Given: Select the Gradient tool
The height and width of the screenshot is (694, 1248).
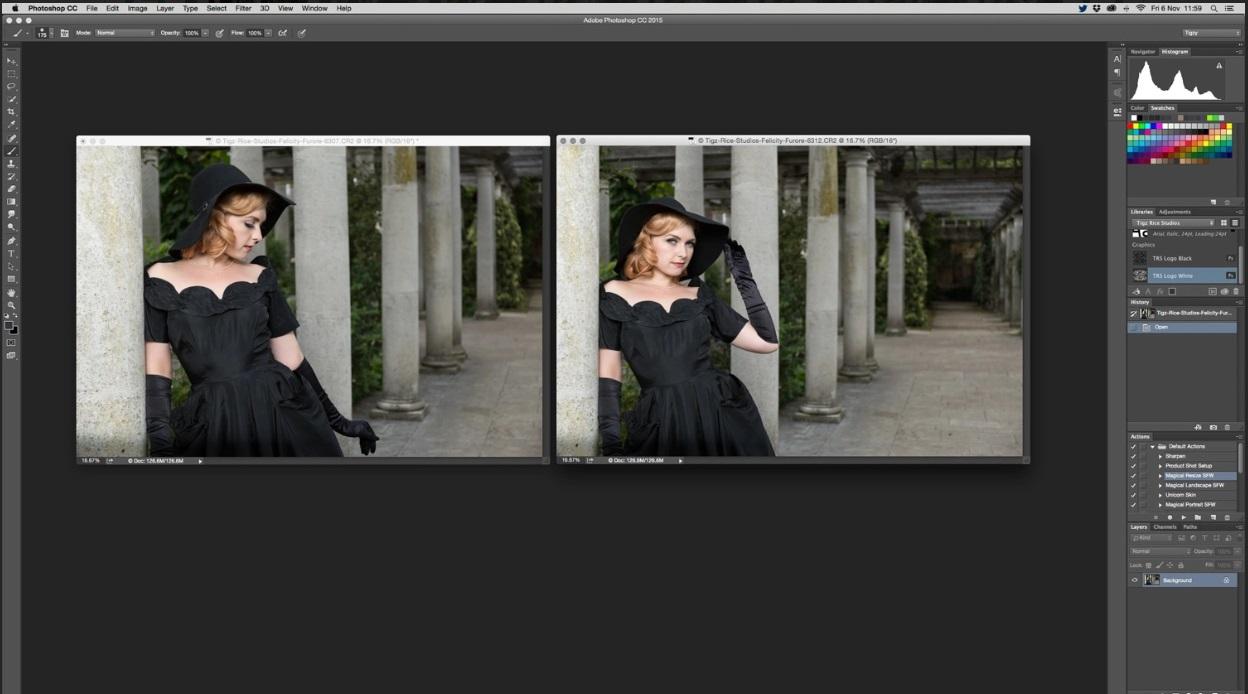Looking at the screenshot, I should (x=12, y=202).
